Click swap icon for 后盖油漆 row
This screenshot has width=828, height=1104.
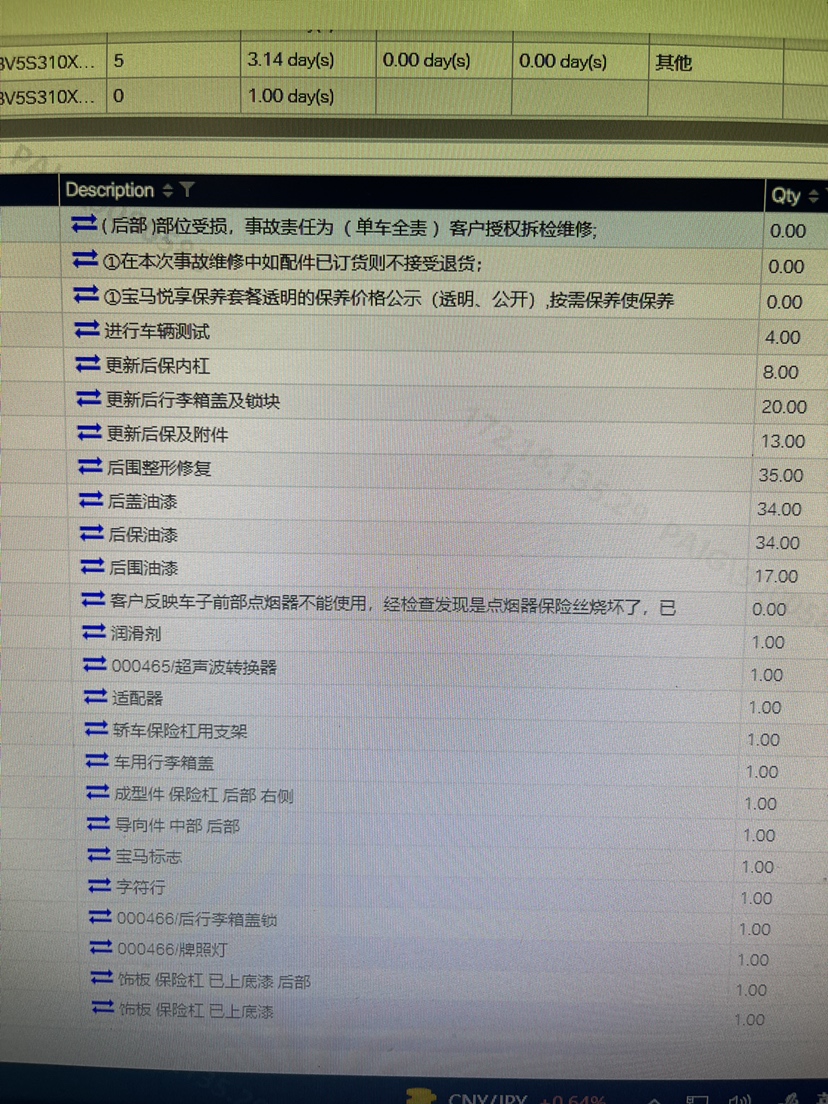pos(91,500)
